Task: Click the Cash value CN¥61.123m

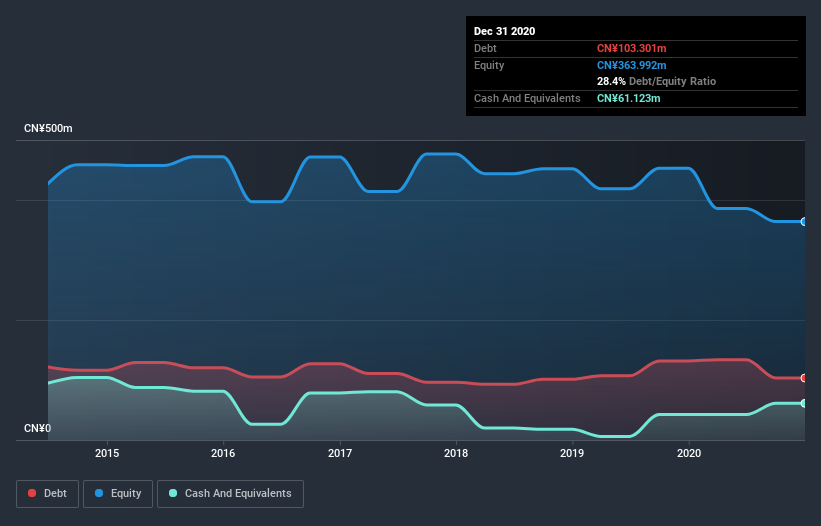Action: point(628,98)
